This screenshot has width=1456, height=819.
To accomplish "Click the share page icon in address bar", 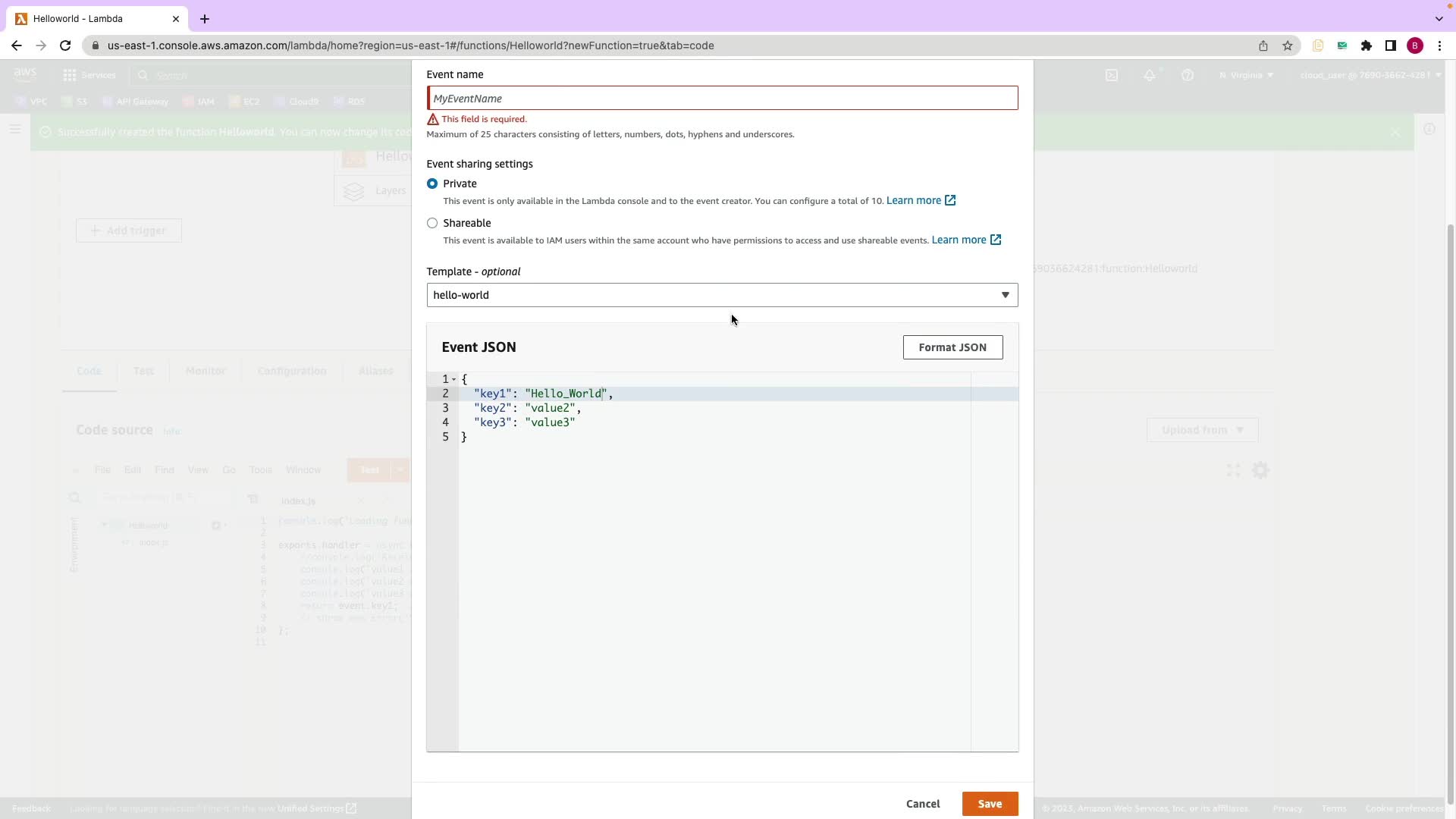I will (x=1263, y=45).
